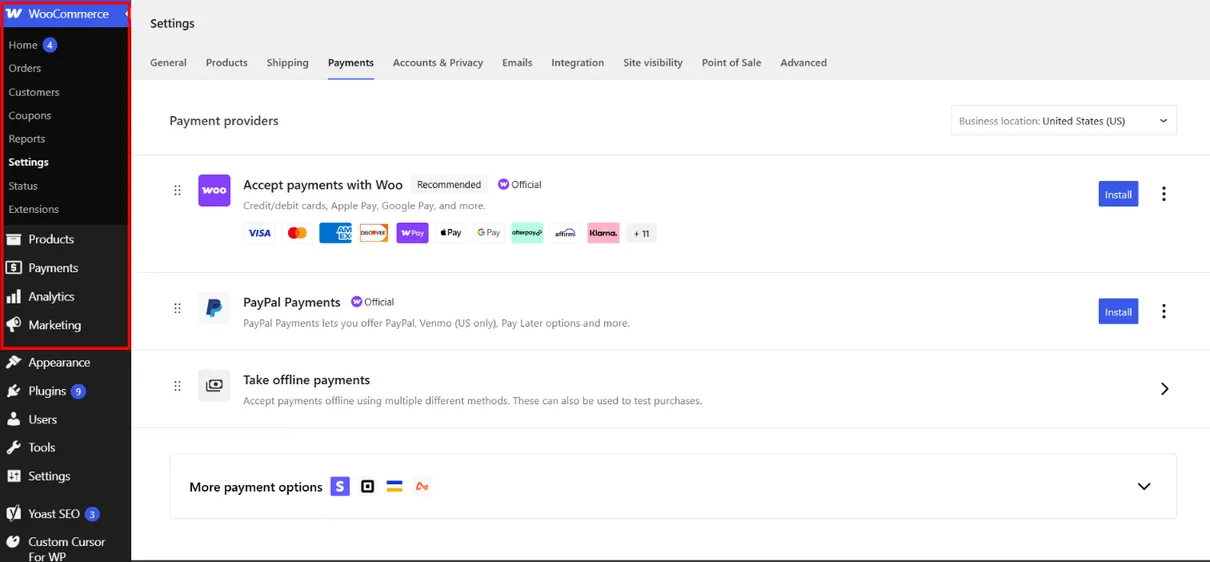This screenshot has width=1210, height=562.
Task: Click the drag handle for Accept payments with Woo
Action: pyautogui.click(x=177, y=190)
